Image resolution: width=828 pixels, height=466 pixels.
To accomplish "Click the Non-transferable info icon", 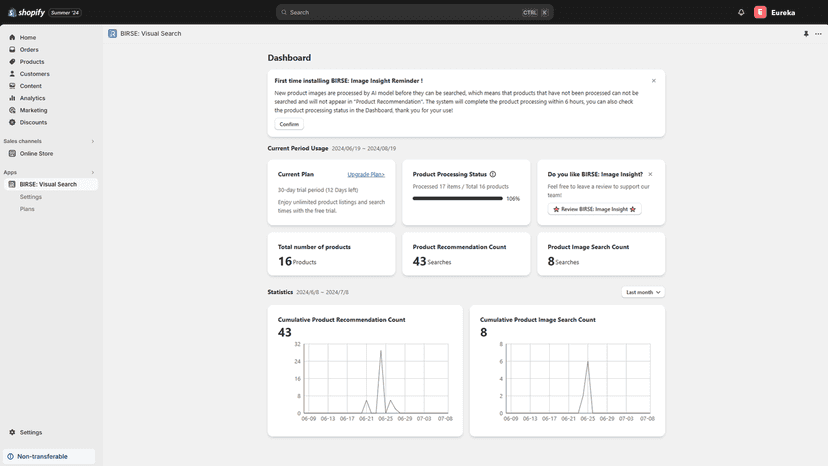I will coord(11,456).
